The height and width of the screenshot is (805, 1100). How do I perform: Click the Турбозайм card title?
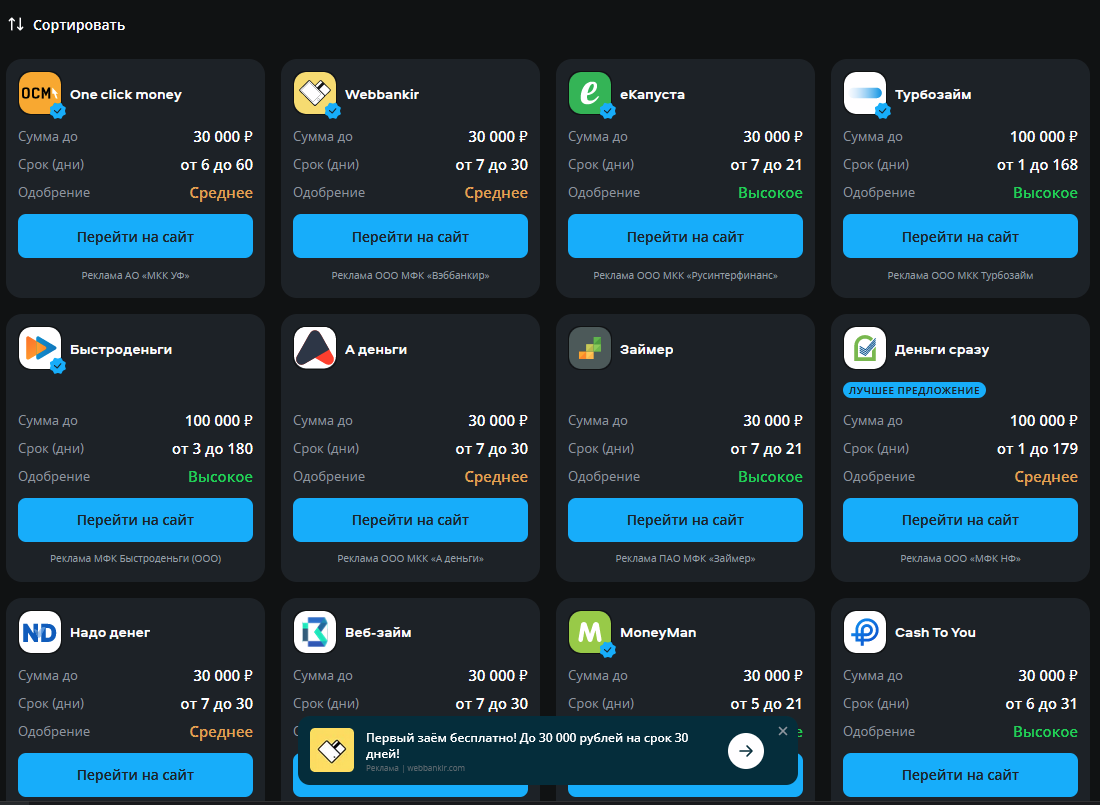point(933,94)
